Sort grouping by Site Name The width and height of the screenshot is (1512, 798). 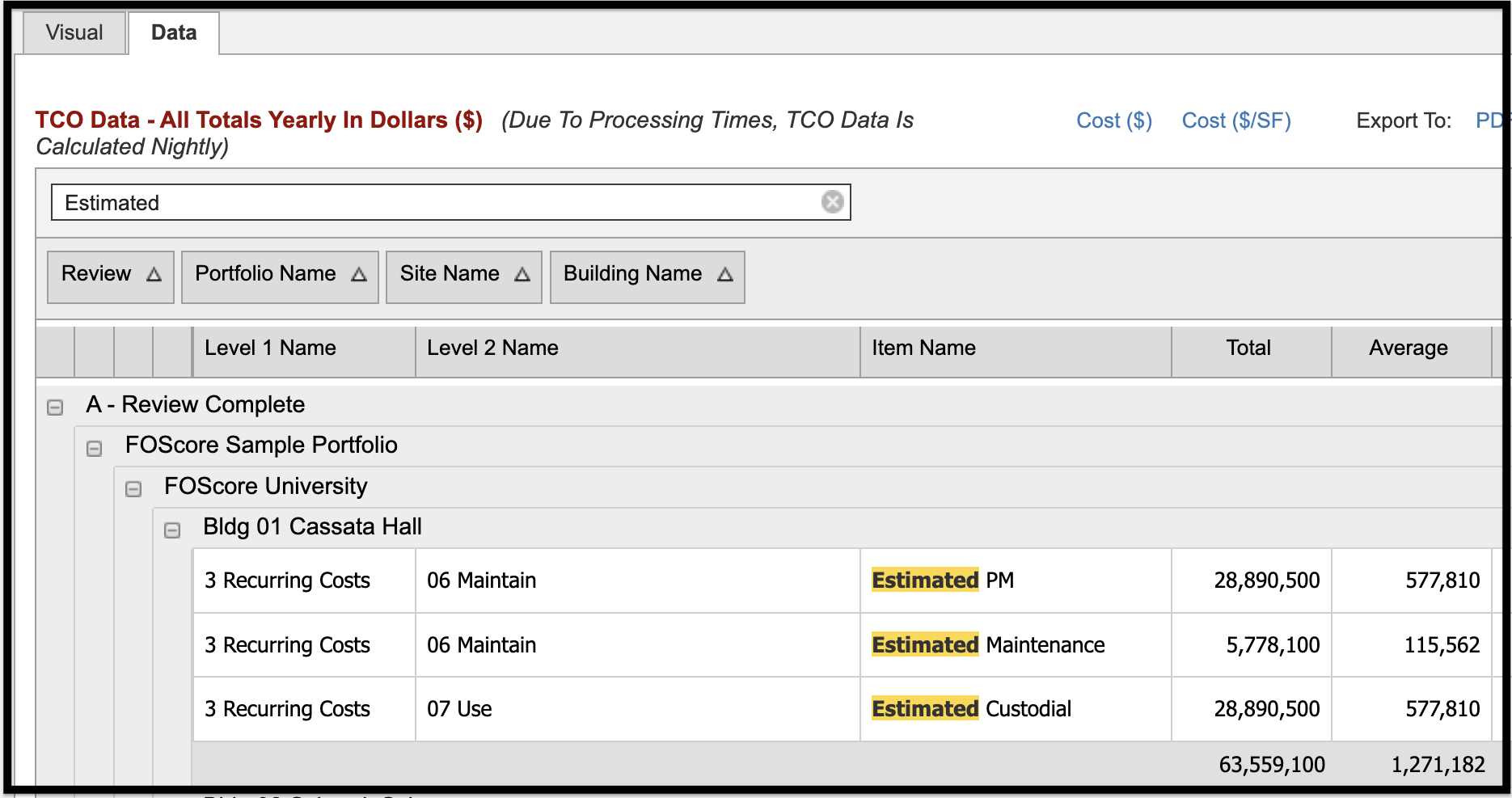click(464, 277)
